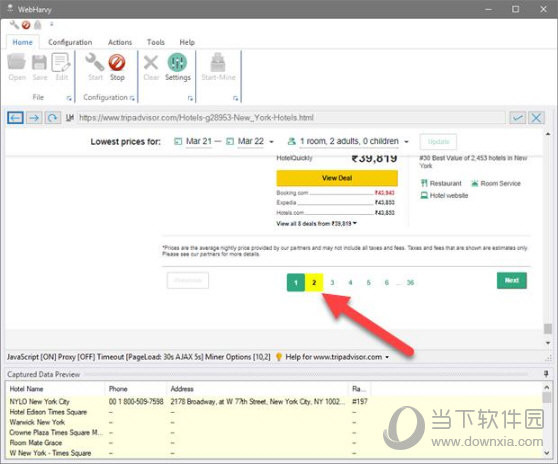Pin the Captured Data Preview panel

(546, 374)
